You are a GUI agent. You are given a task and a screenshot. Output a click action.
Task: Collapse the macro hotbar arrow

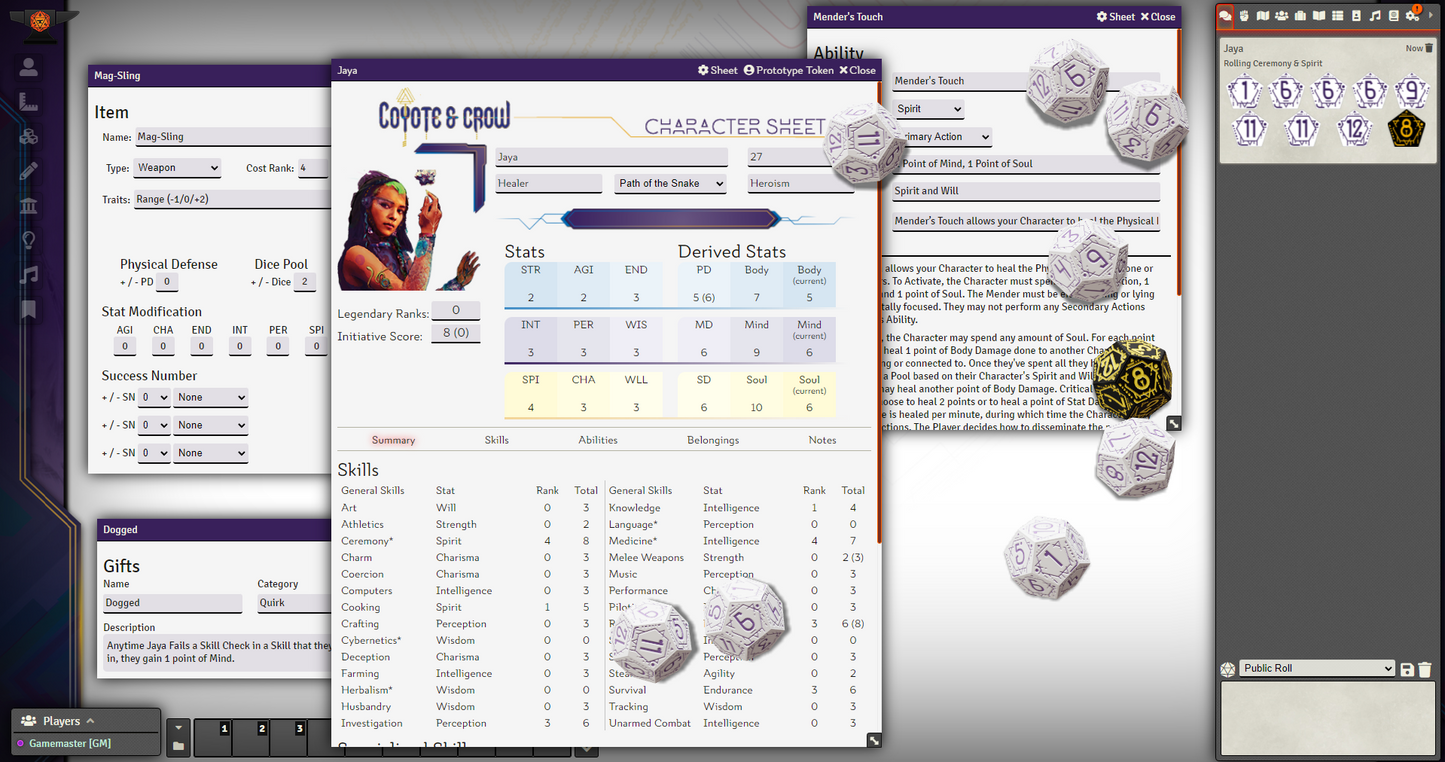coord(178,727)
